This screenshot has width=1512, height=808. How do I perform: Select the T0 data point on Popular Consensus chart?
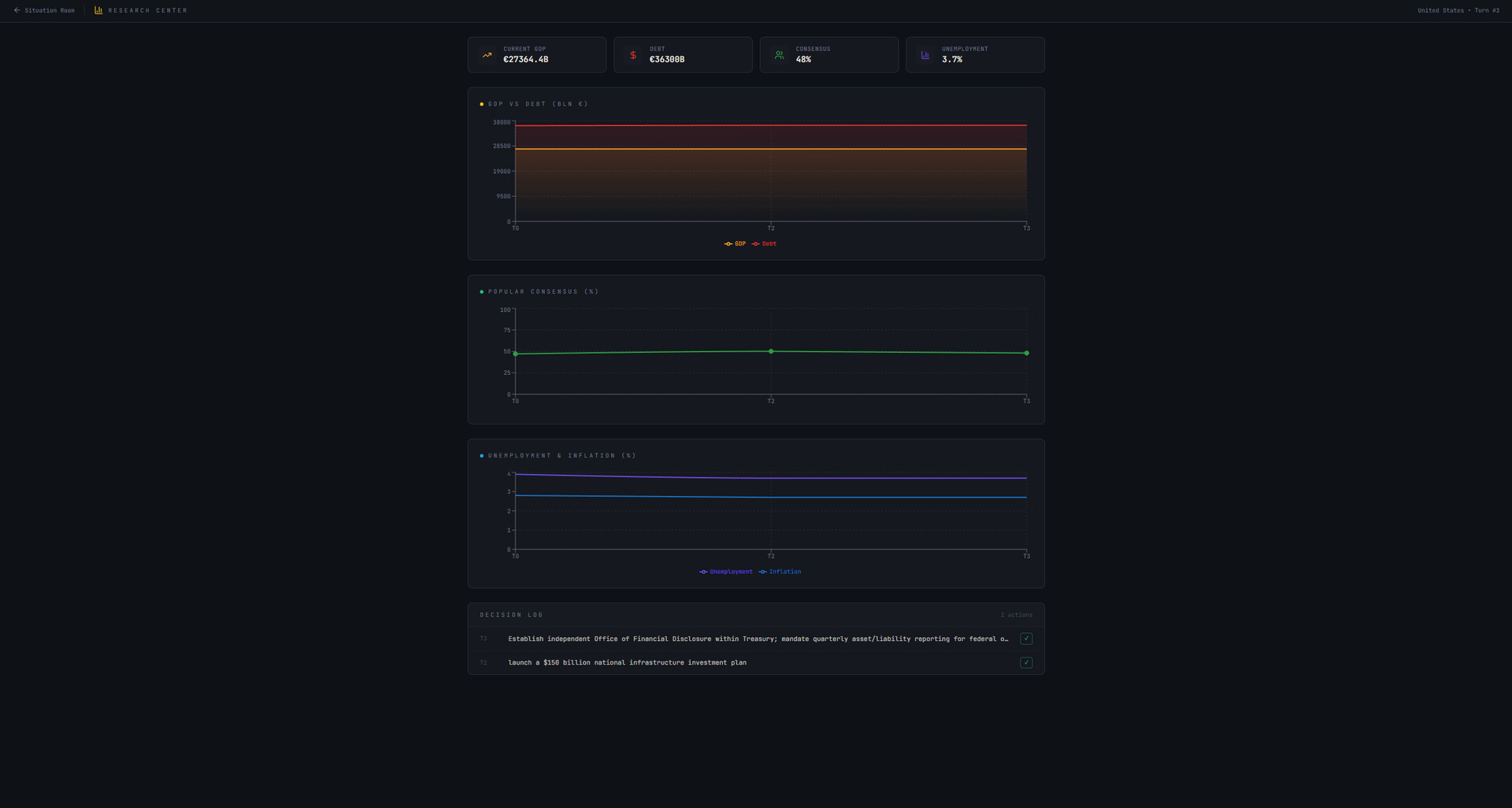[516, 354]
